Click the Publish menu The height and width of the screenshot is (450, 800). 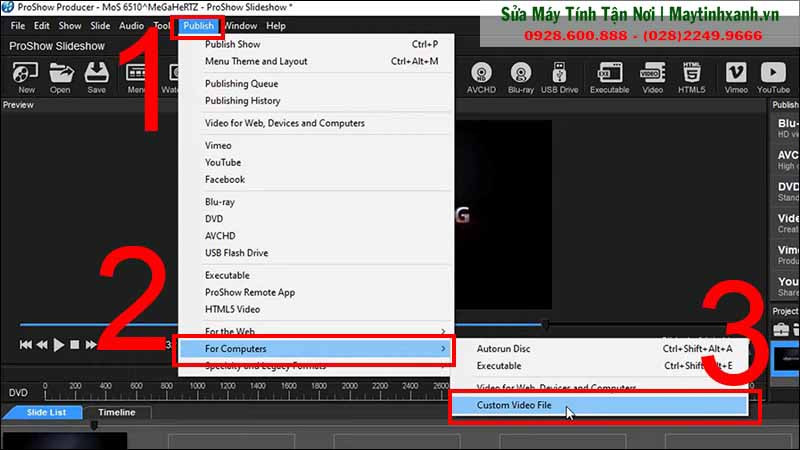click(x=198, y=26)
